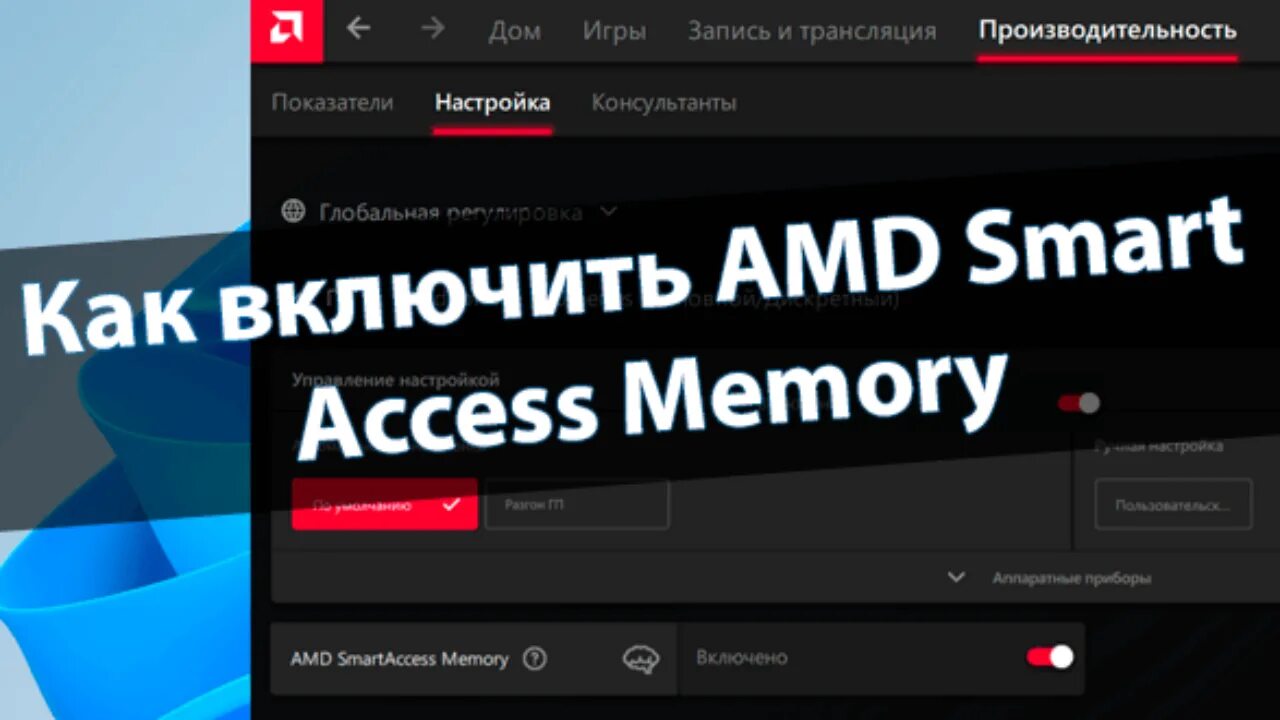The width and height of the screenshot is (1280, 720).
Task: Click the Включено status field
Action: (880, 658)
